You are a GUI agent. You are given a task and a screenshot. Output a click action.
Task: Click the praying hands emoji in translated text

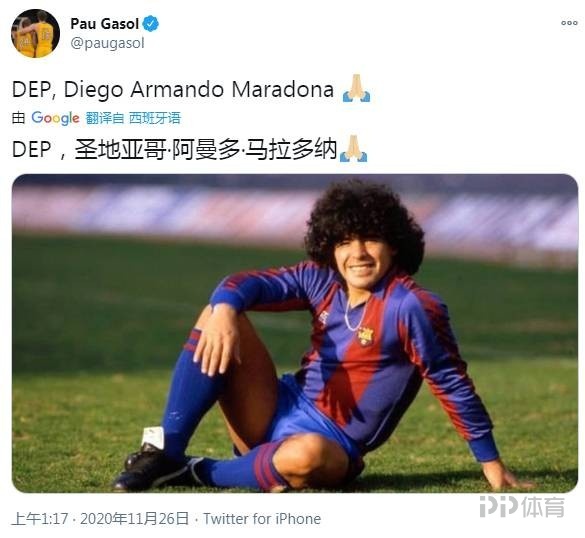[353, 149]
